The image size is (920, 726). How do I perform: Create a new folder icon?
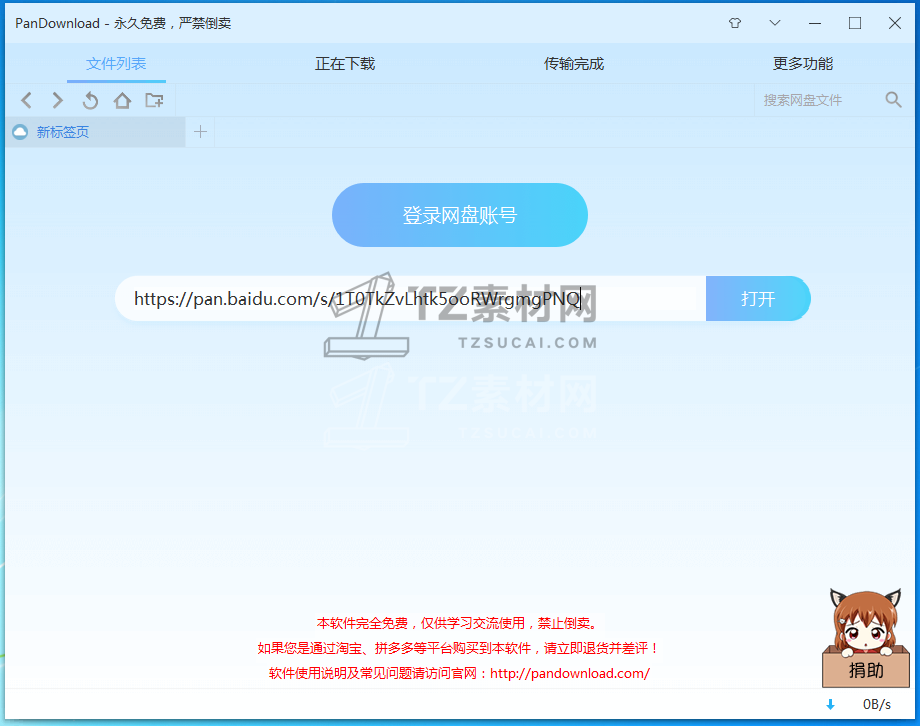(154, 100)
